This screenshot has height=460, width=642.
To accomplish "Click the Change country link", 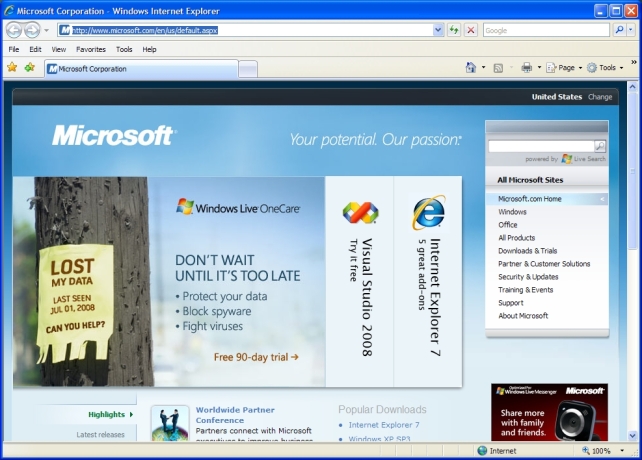I will 600,97.
